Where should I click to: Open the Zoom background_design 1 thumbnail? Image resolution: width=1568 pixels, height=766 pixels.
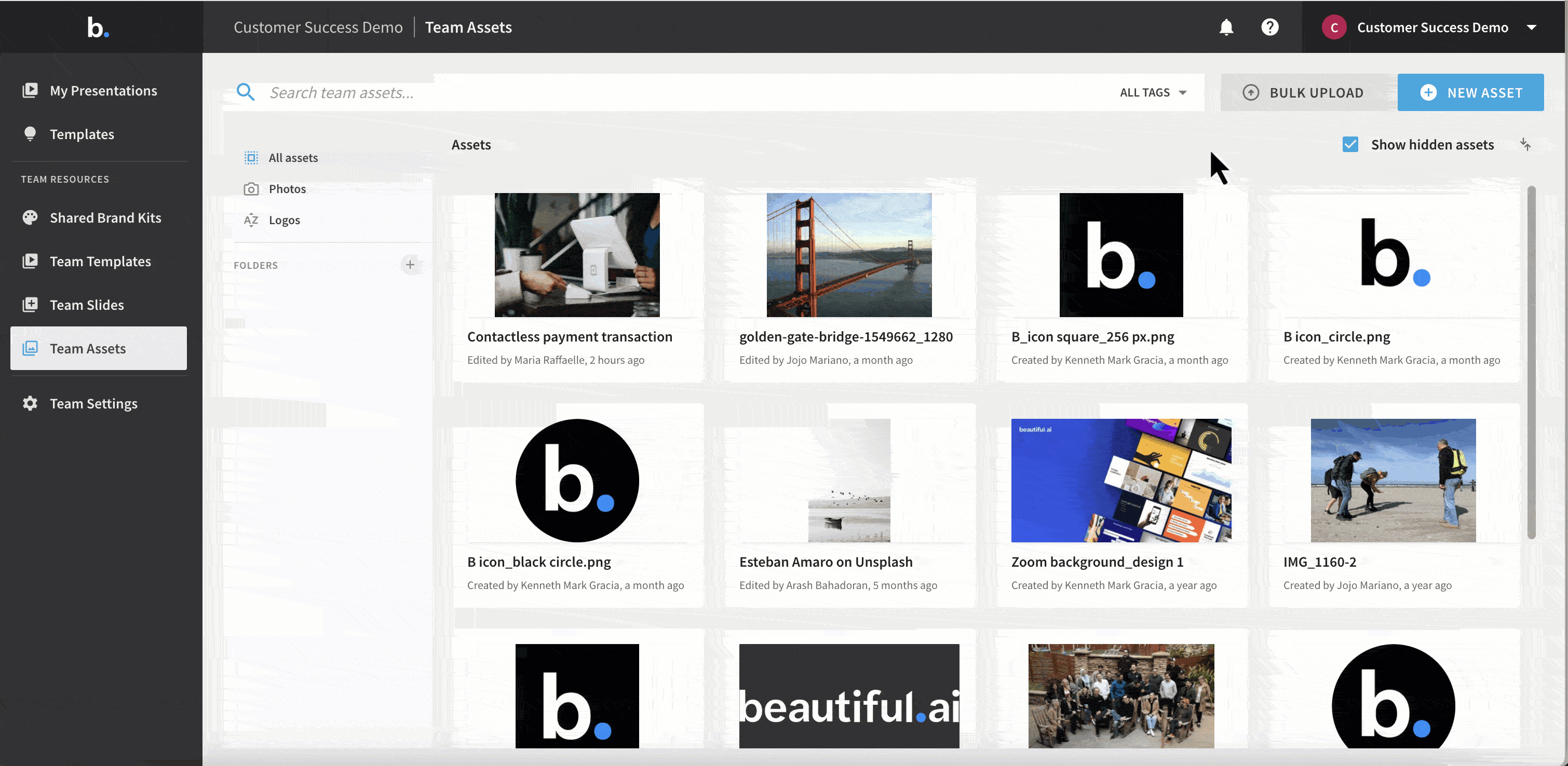[1121, 481]
